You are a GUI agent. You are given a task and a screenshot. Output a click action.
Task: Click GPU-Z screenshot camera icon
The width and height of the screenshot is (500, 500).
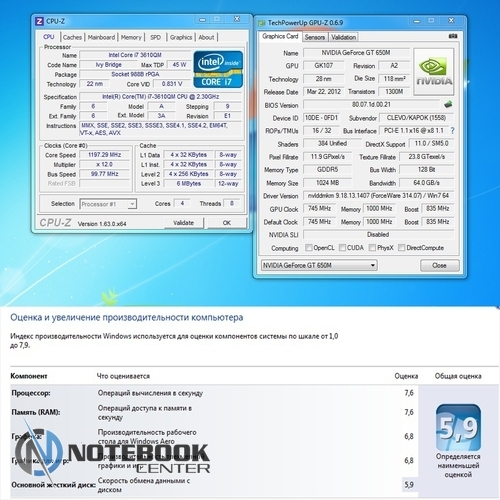point(453,36)
